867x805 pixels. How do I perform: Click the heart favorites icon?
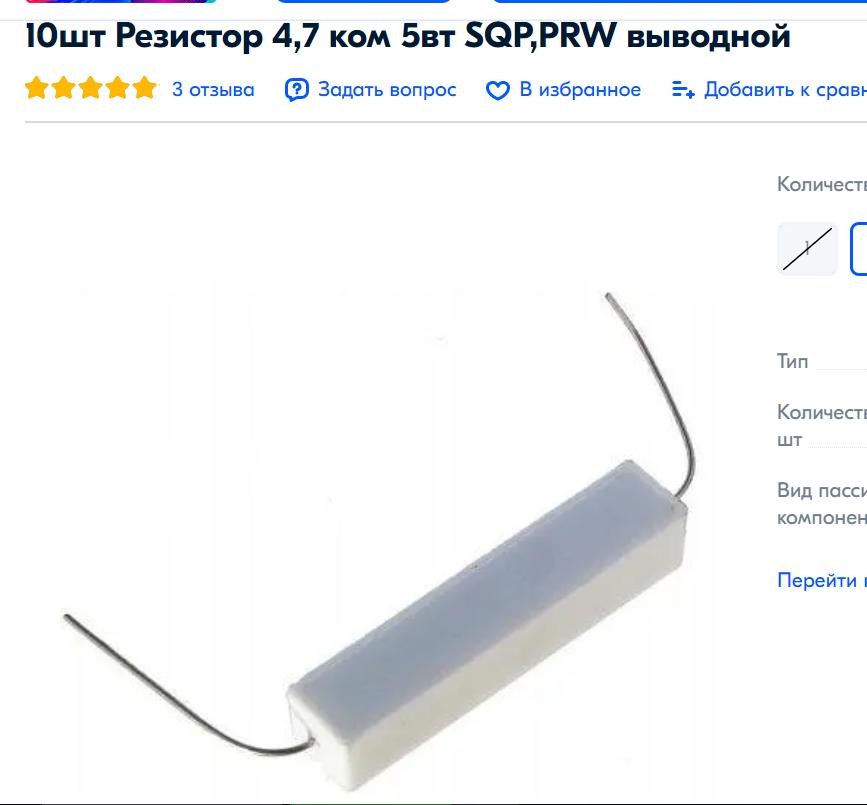[x=498, y=91]
